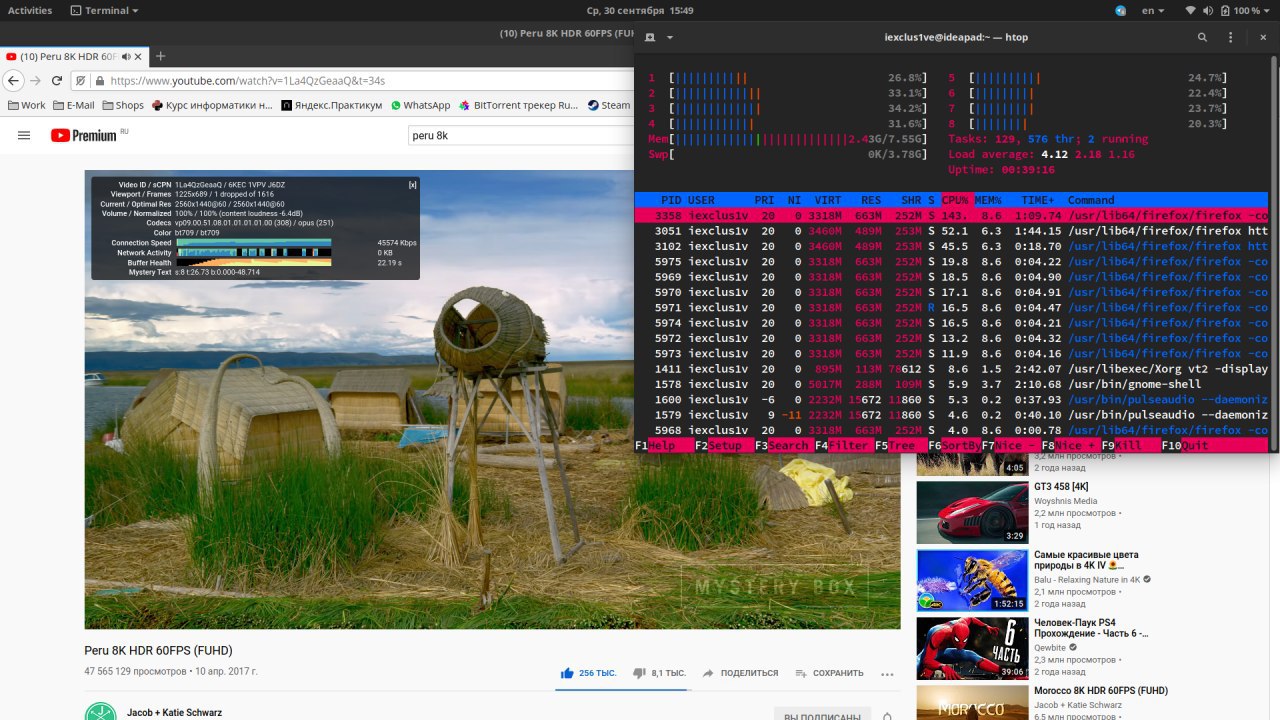
Task: Open the Work bookmarks folder
Action: [x=26, y=105]
